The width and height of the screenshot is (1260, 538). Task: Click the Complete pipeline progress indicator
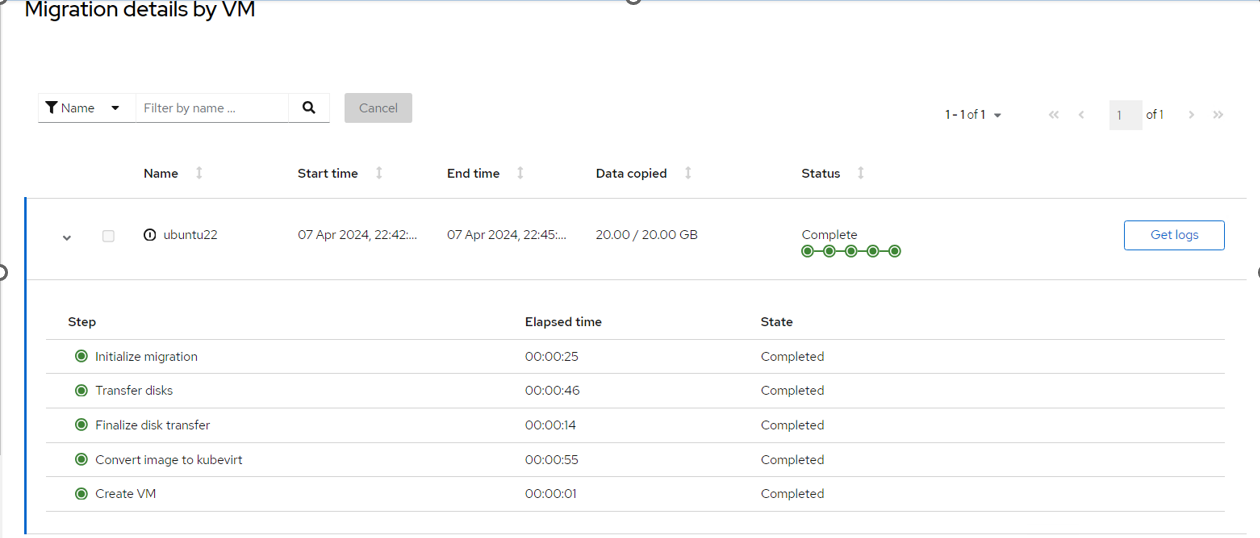click(x=851, y=251)
